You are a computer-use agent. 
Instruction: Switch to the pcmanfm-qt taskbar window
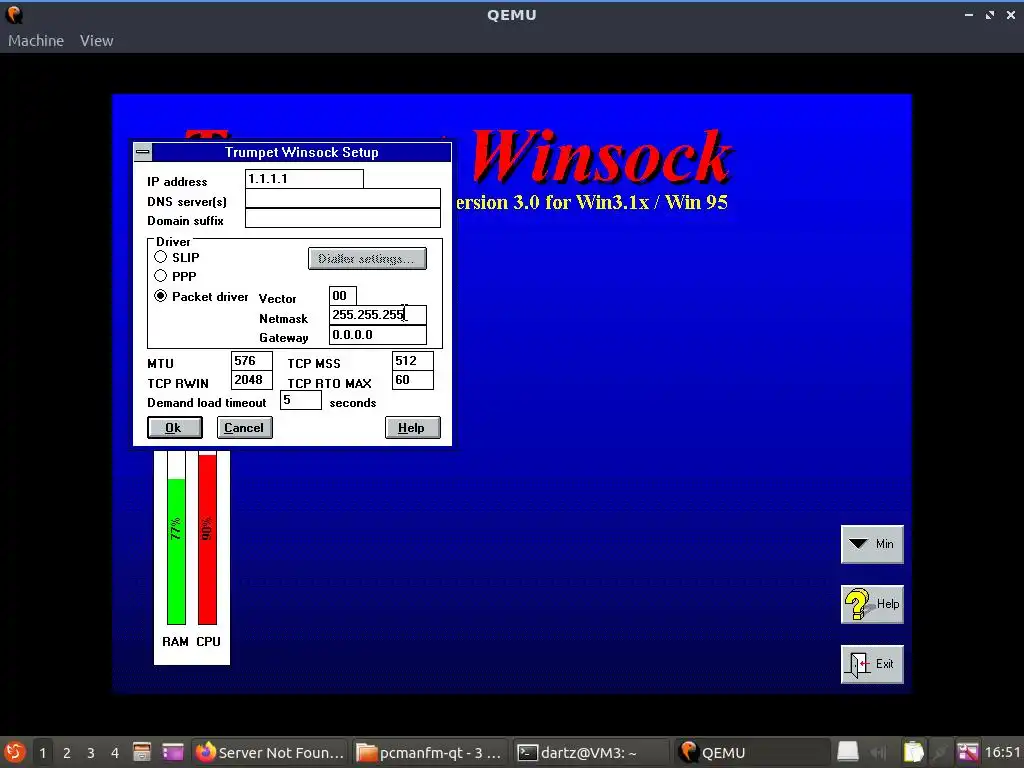click(431, 752)
